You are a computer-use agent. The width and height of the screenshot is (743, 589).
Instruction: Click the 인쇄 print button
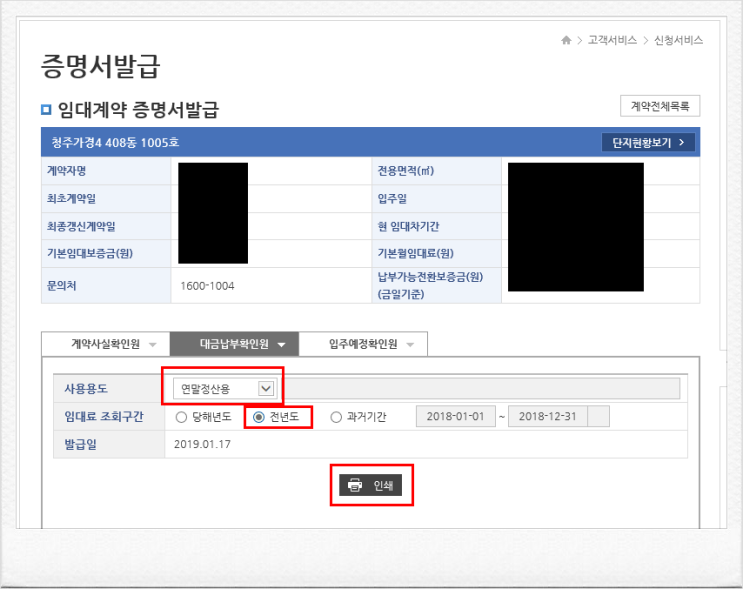(x=371, y=485)
